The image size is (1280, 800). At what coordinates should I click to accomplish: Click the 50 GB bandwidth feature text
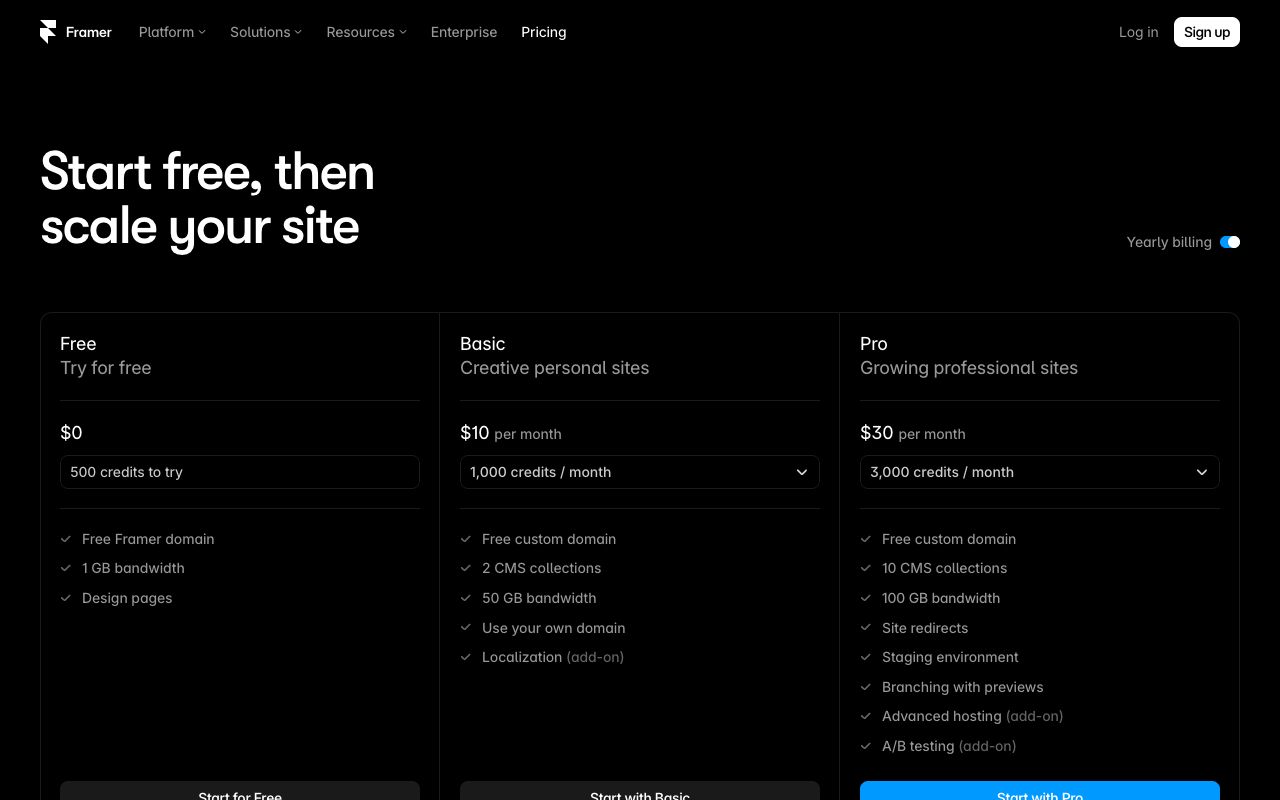[x=539, y=598]
